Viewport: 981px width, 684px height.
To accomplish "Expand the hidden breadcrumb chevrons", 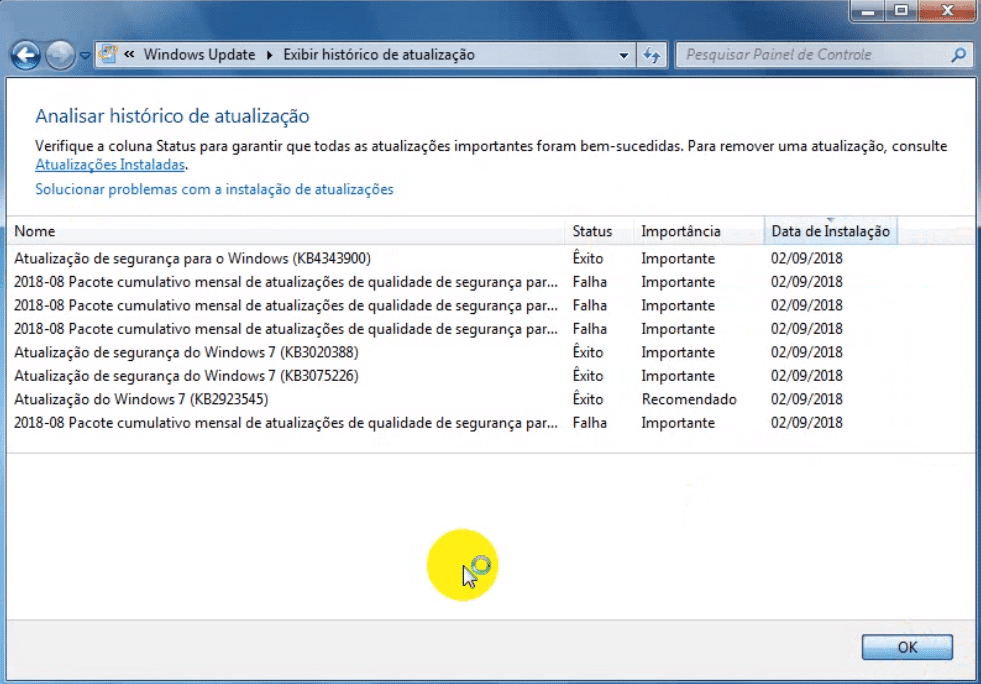I will (x=130, y=54).
